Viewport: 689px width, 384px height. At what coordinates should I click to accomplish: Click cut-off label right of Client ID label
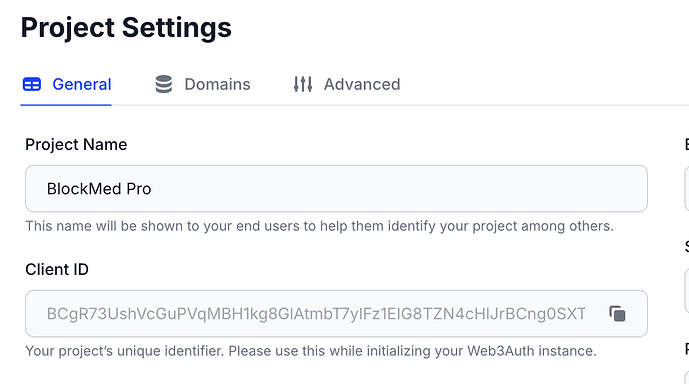[x=687, y=246]
